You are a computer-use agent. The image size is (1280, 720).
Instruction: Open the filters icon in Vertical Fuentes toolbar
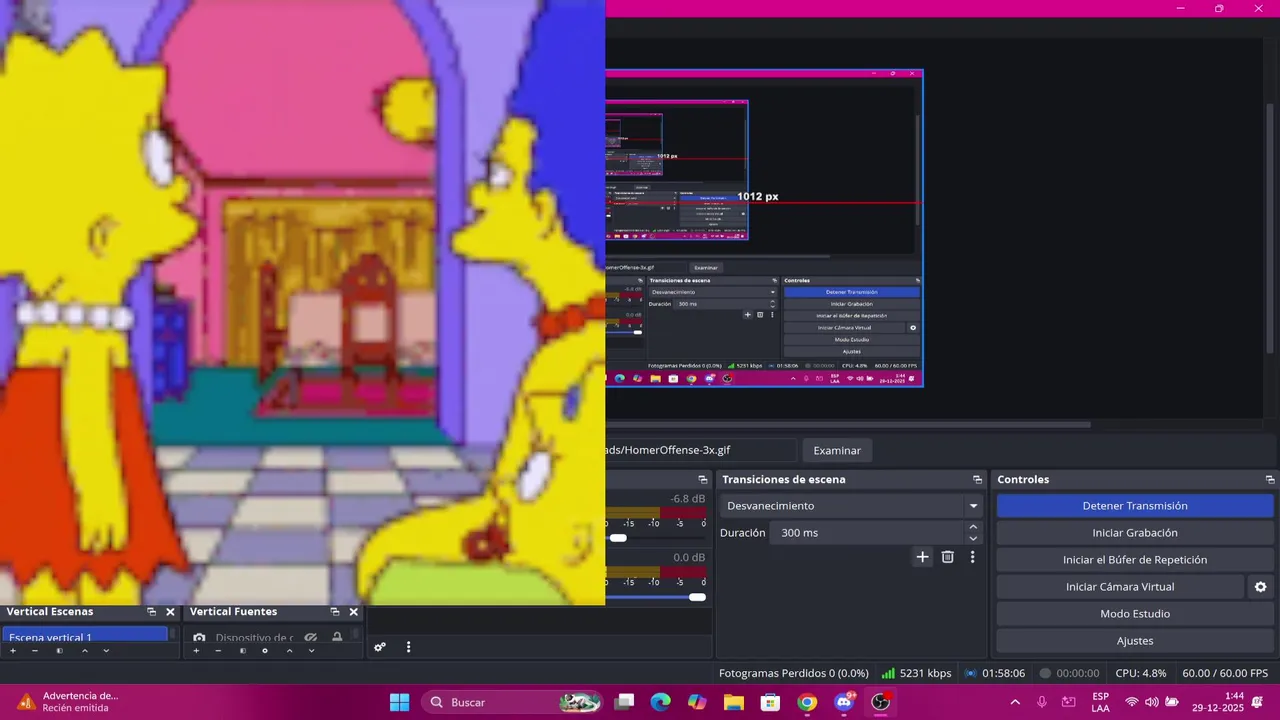243,651
